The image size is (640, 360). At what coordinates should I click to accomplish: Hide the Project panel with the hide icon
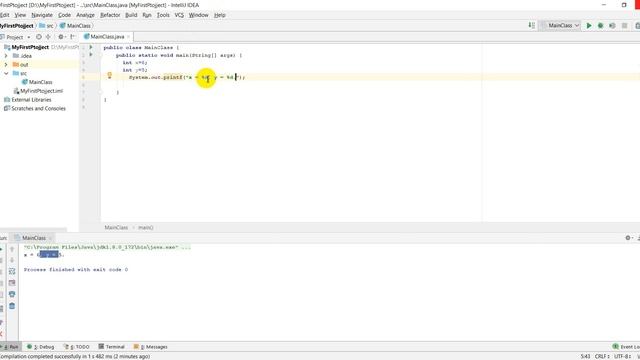coord(73,37)
